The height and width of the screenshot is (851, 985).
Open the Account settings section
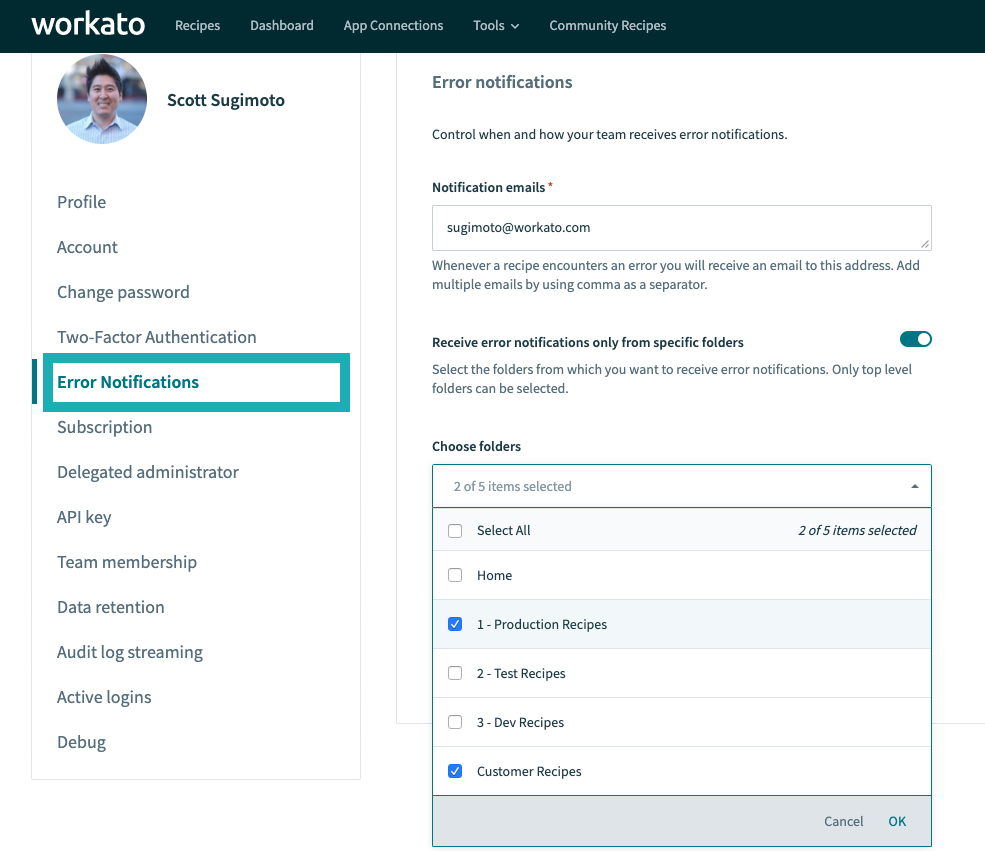(x=87, y=247)
